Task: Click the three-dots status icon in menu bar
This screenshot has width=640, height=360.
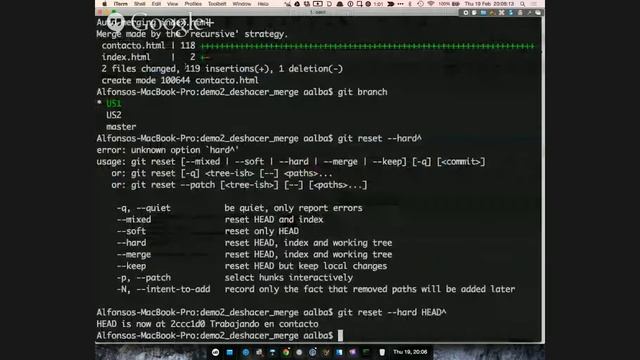Action: click(400, 4)
